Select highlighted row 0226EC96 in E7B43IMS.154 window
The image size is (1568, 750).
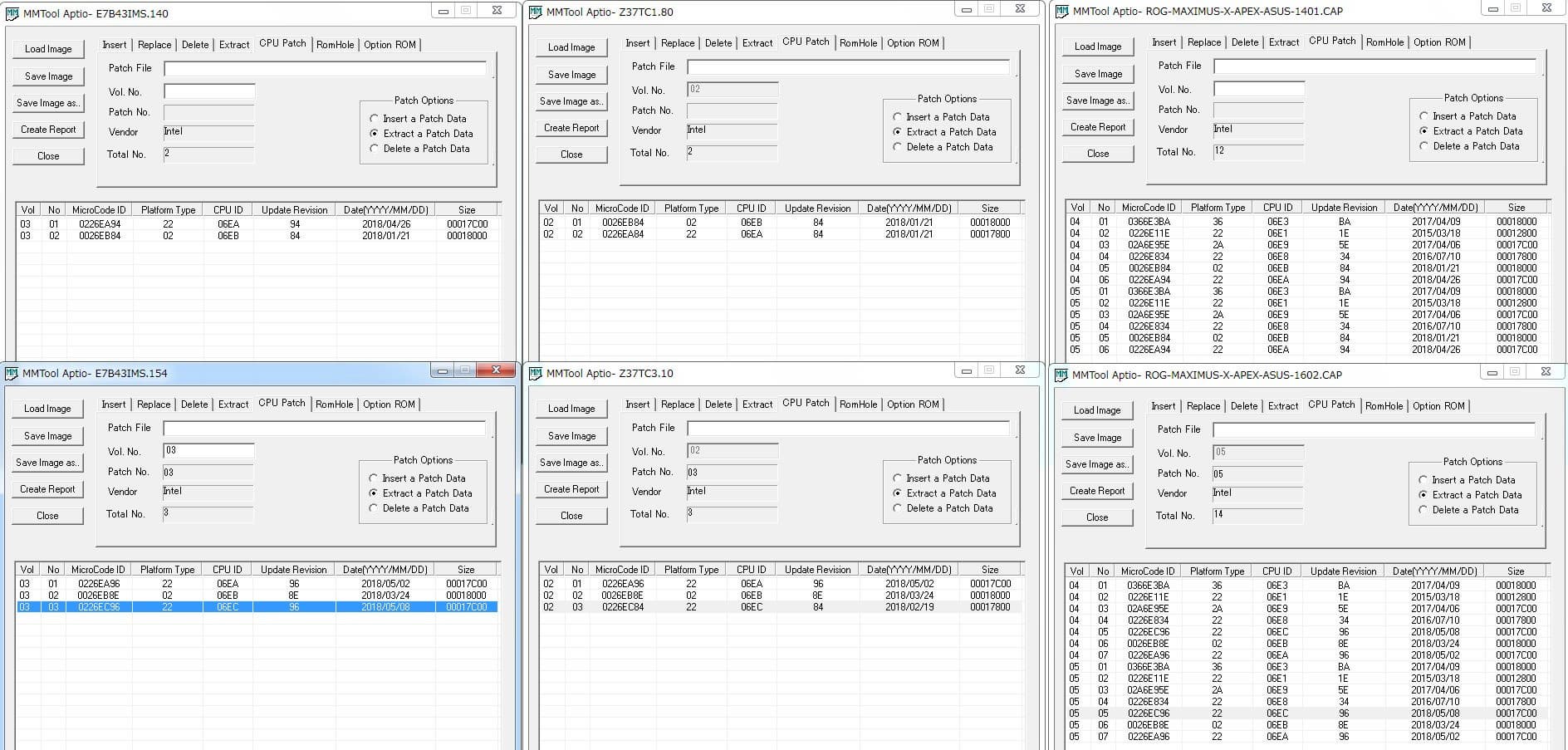point(257,607)
